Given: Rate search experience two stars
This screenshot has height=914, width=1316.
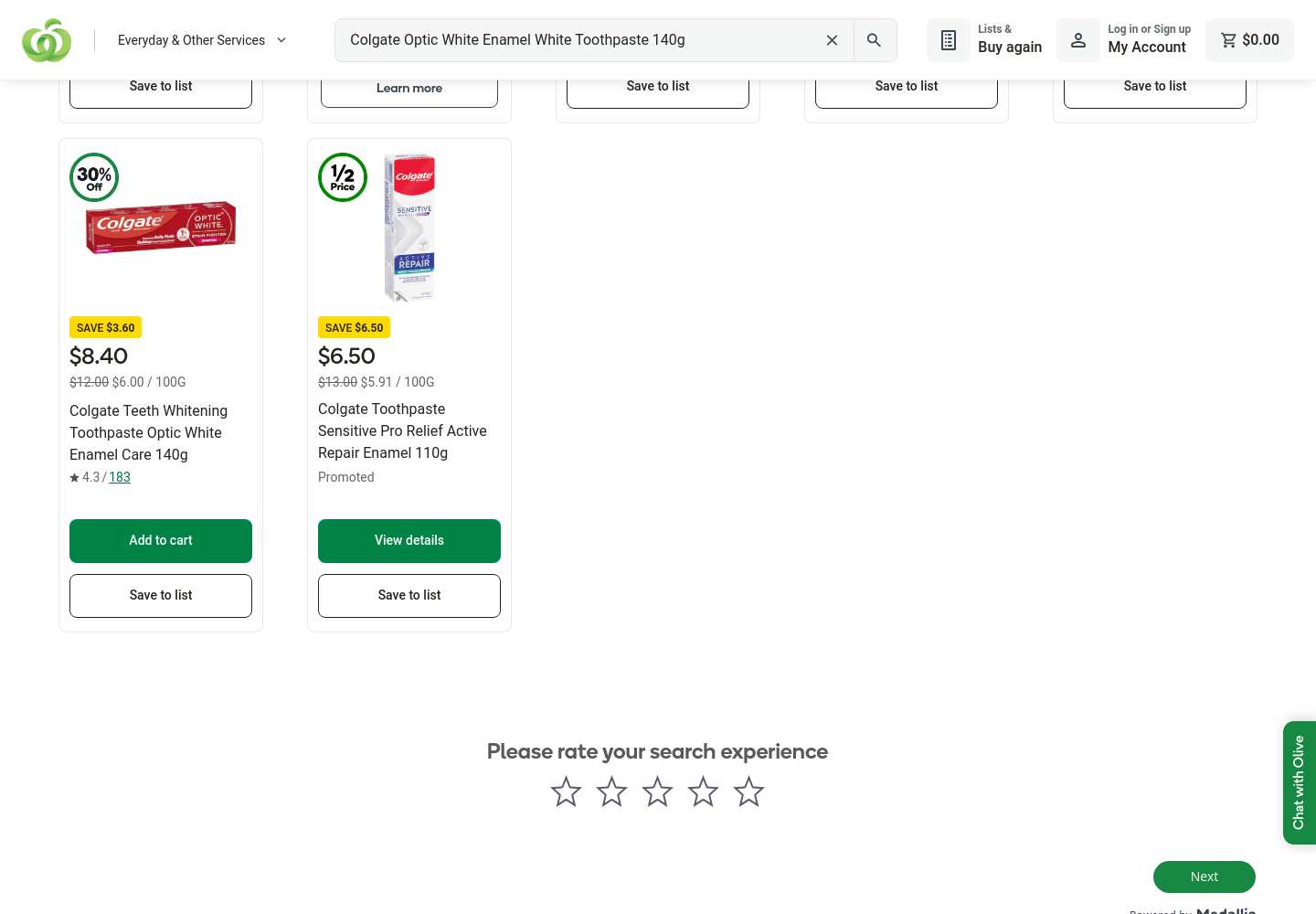Looking at the screenshot, I should pyautogui.click(x=612, y=792).
